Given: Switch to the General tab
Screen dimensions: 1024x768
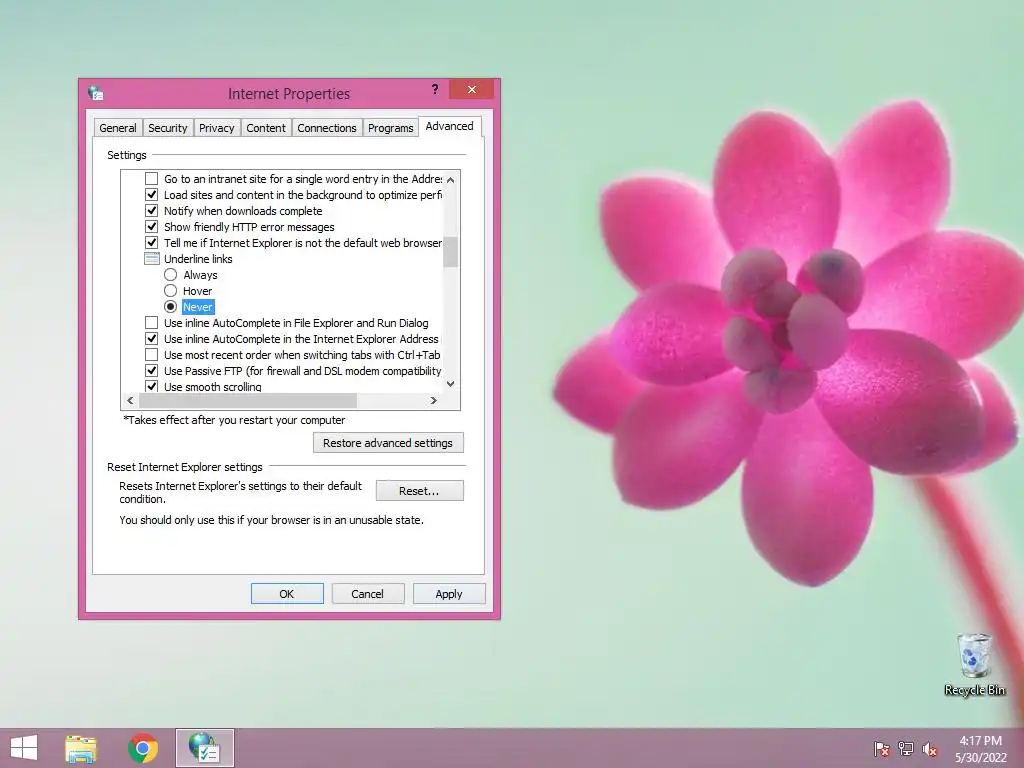Looking at the screenshot, I should (x=118, y=128).
